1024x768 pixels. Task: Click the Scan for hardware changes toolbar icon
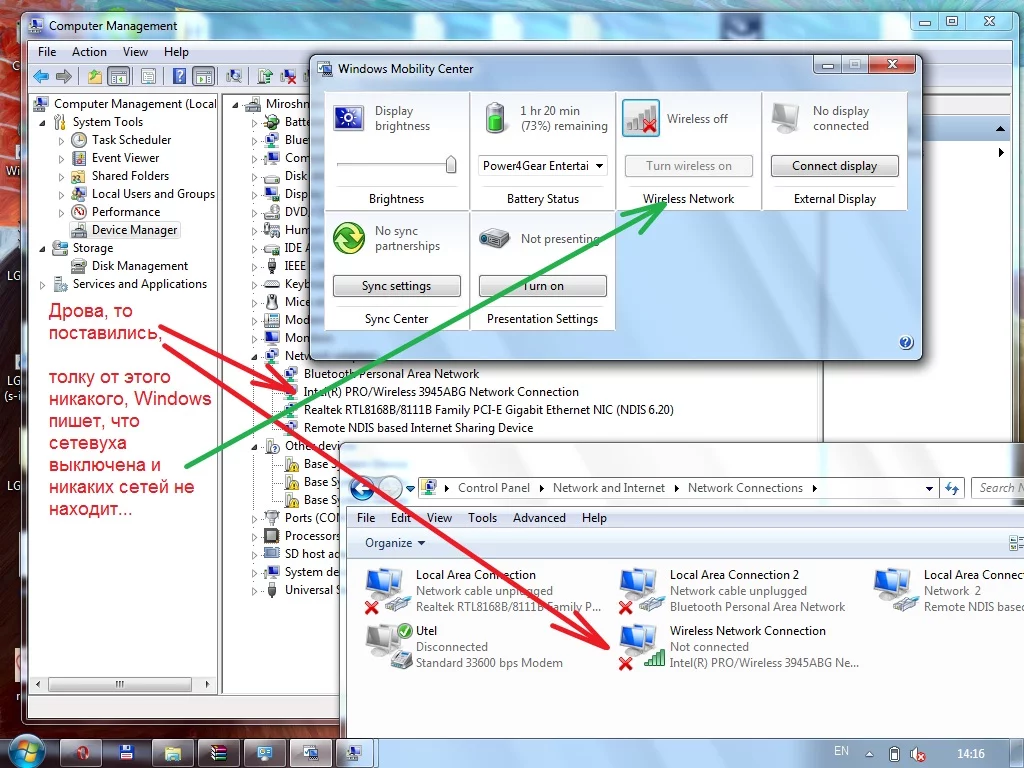[x=233, y=77]
